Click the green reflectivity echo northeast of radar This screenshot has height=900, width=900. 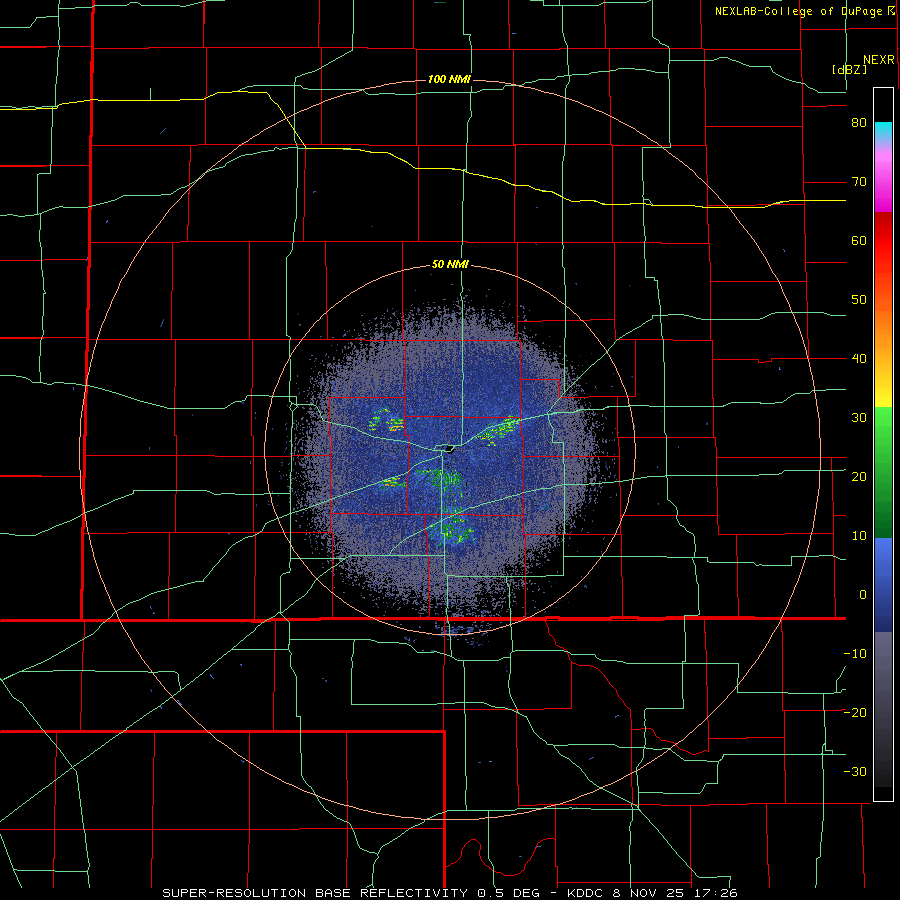point(498,429)
